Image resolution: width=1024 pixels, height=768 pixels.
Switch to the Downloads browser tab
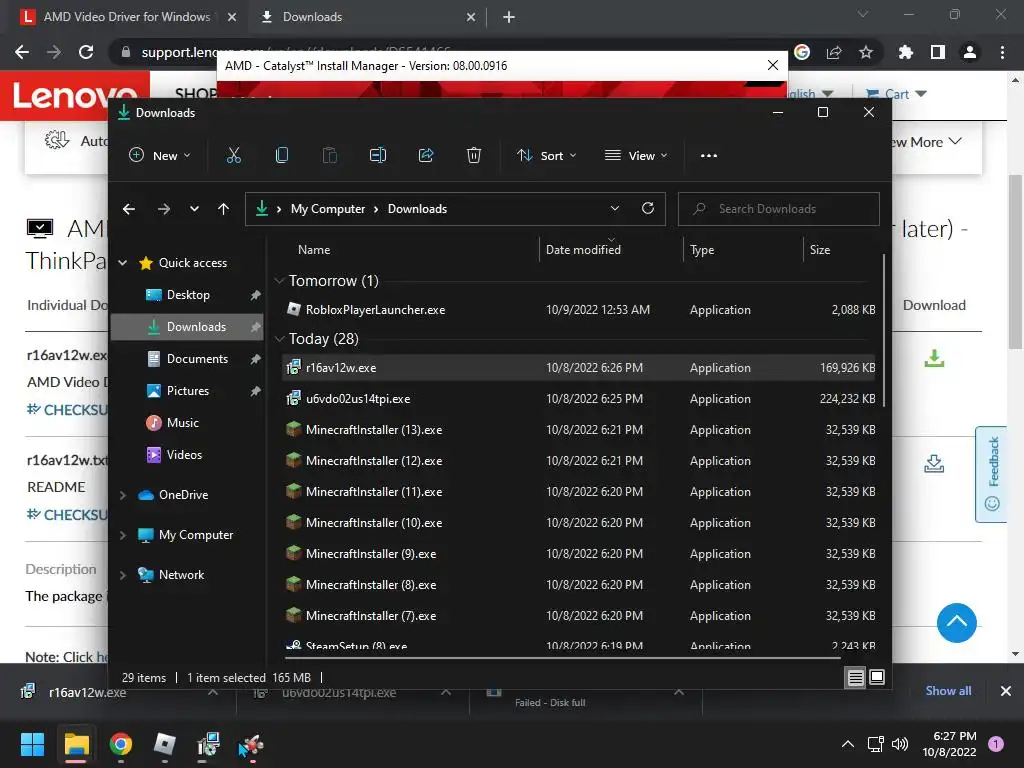point(312,17)
